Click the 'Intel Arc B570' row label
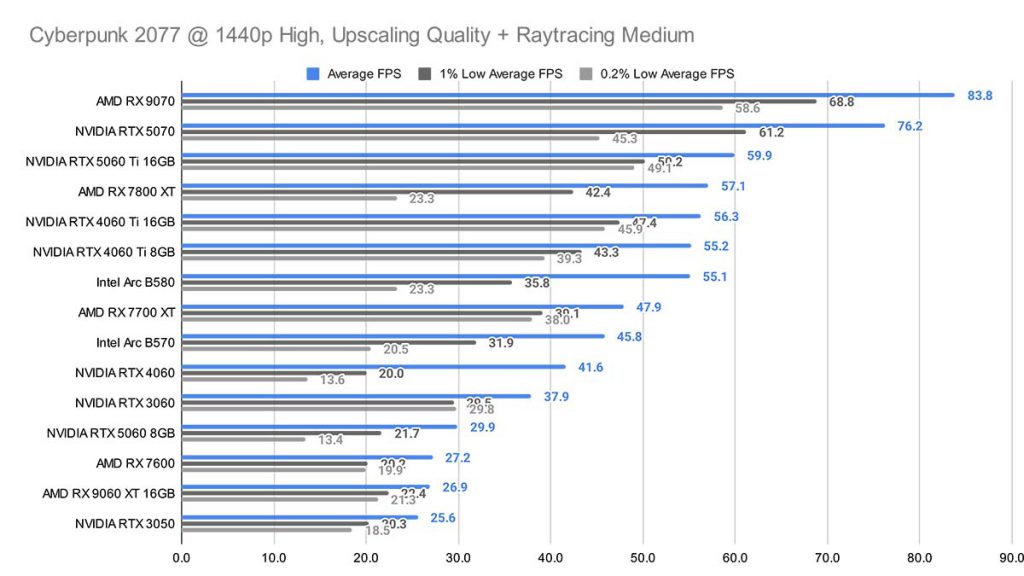Viewport: 1024px width, 576px height. (x=135, y=342)
